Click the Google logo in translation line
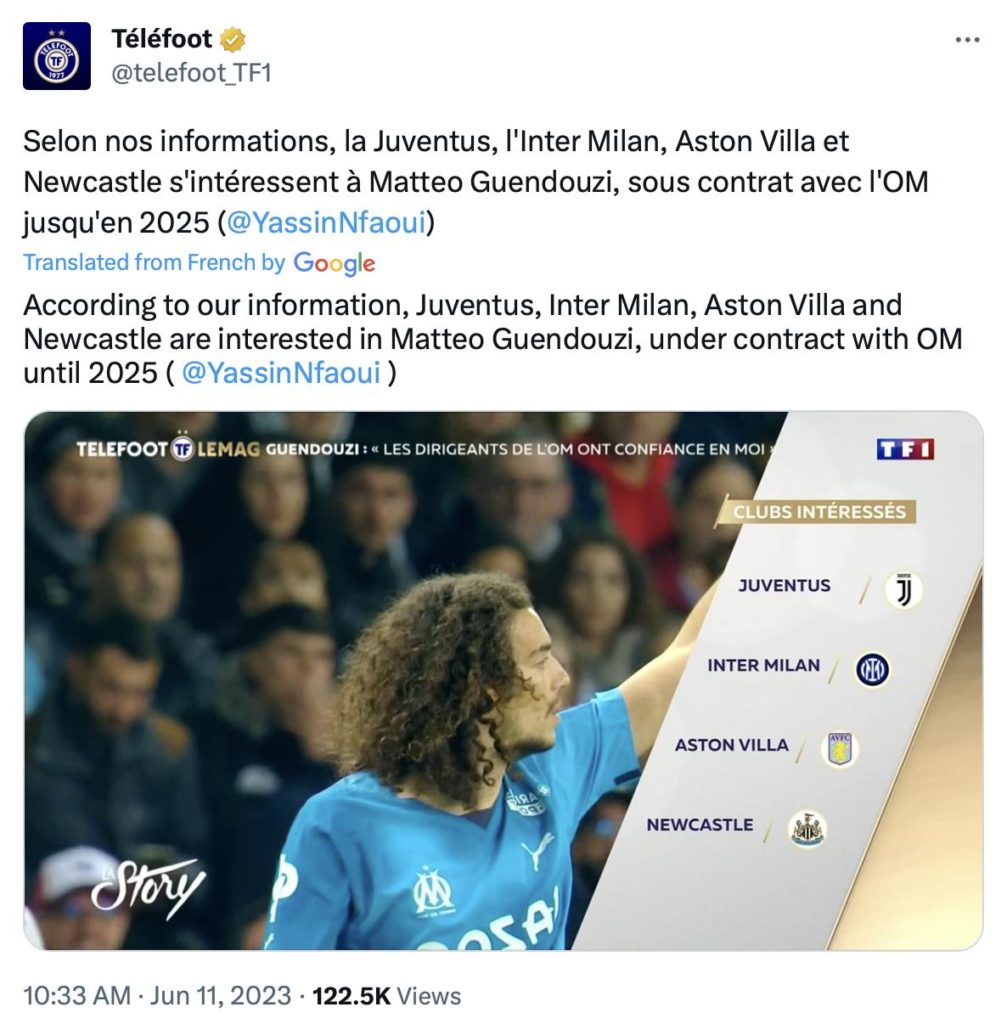The width and height of the screenshot is (1007, 1024). tap(334, 263)
